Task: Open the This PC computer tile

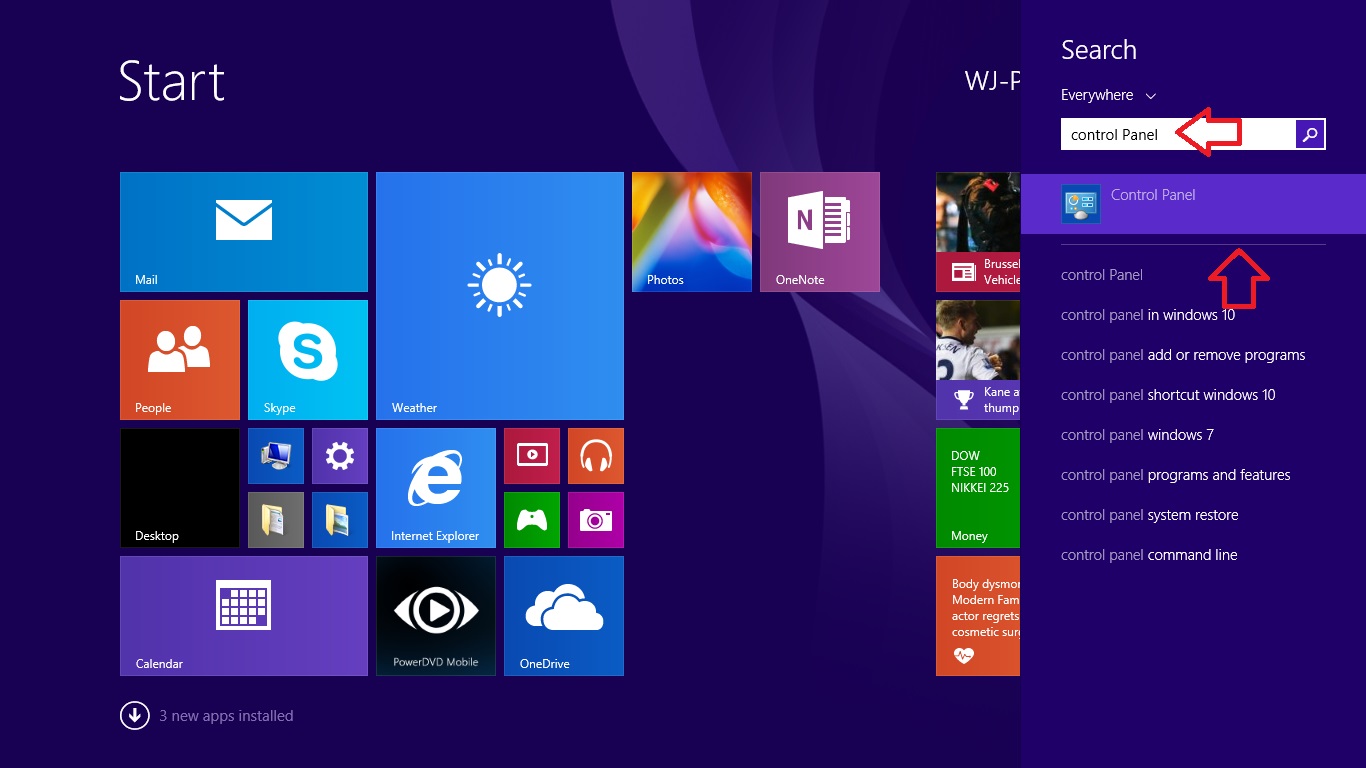Action: 276,456
